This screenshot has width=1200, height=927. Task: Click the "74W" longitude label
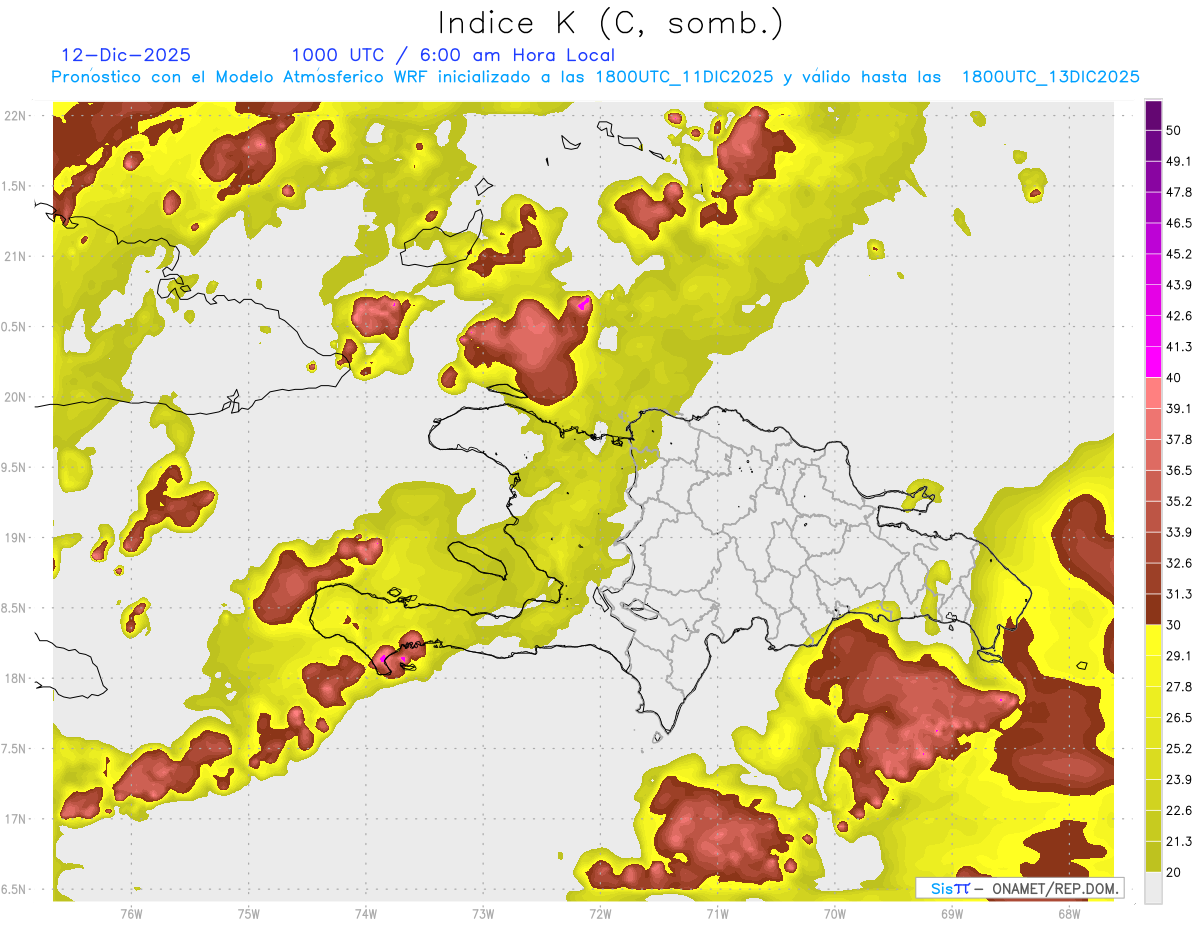click(x=366, y=914)
